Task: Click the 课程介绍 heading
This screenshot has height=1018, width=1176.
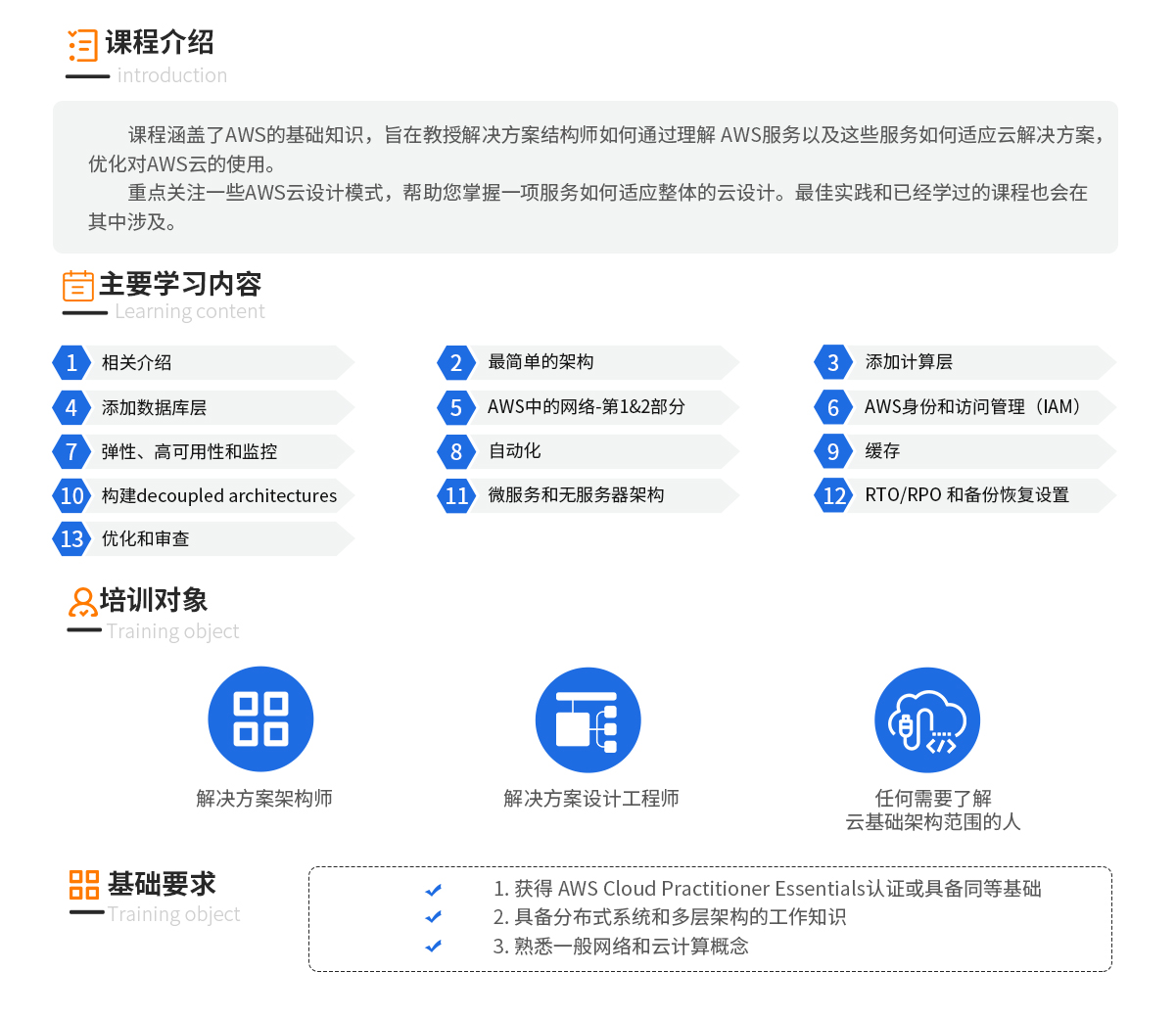Action: coord(160,42)
